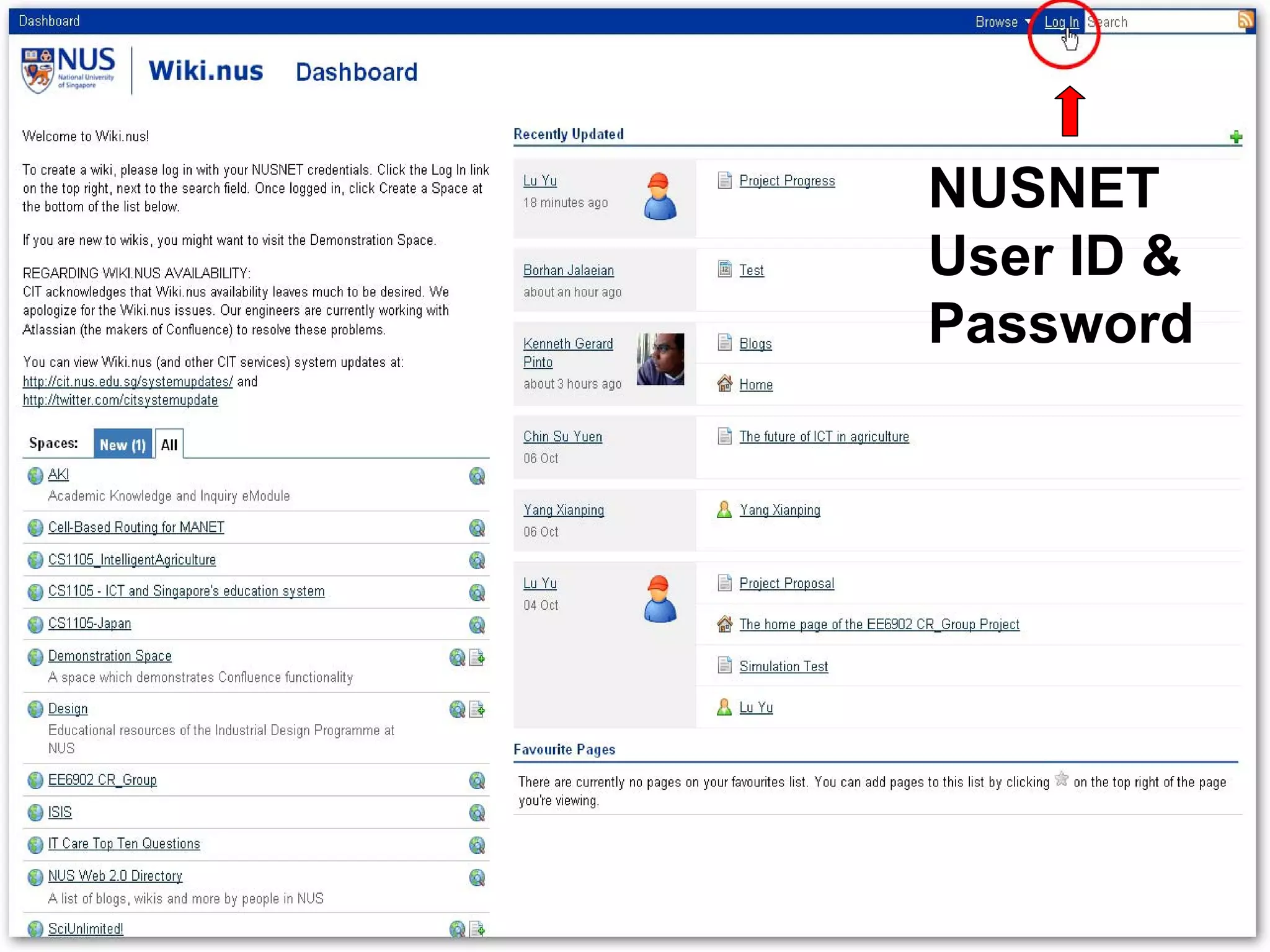This screenshot has width=1270, height=952.
Task: Open the Project Progress page link
Action: (786, 181)
